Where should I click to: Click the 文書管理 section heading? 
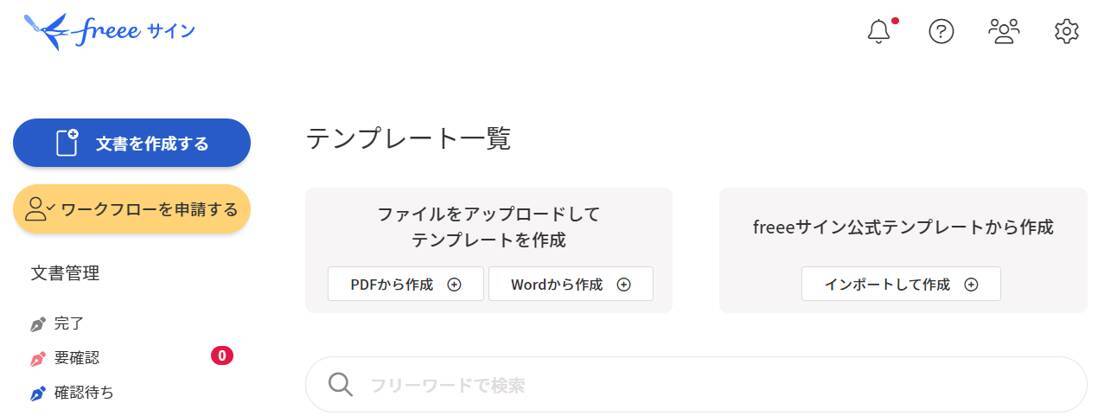pyautogui.click(x=66, y=273)
